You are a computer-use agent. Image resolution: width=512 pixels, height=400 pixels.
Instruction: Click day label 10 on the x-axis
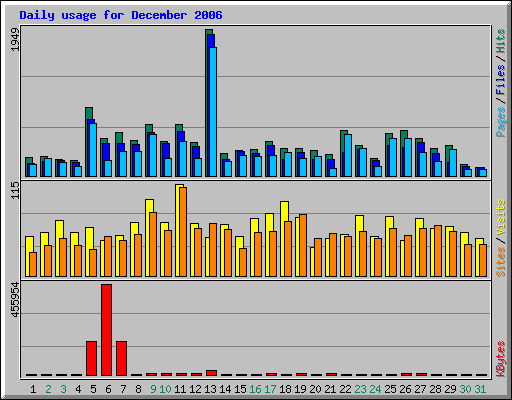coord(165,389)
